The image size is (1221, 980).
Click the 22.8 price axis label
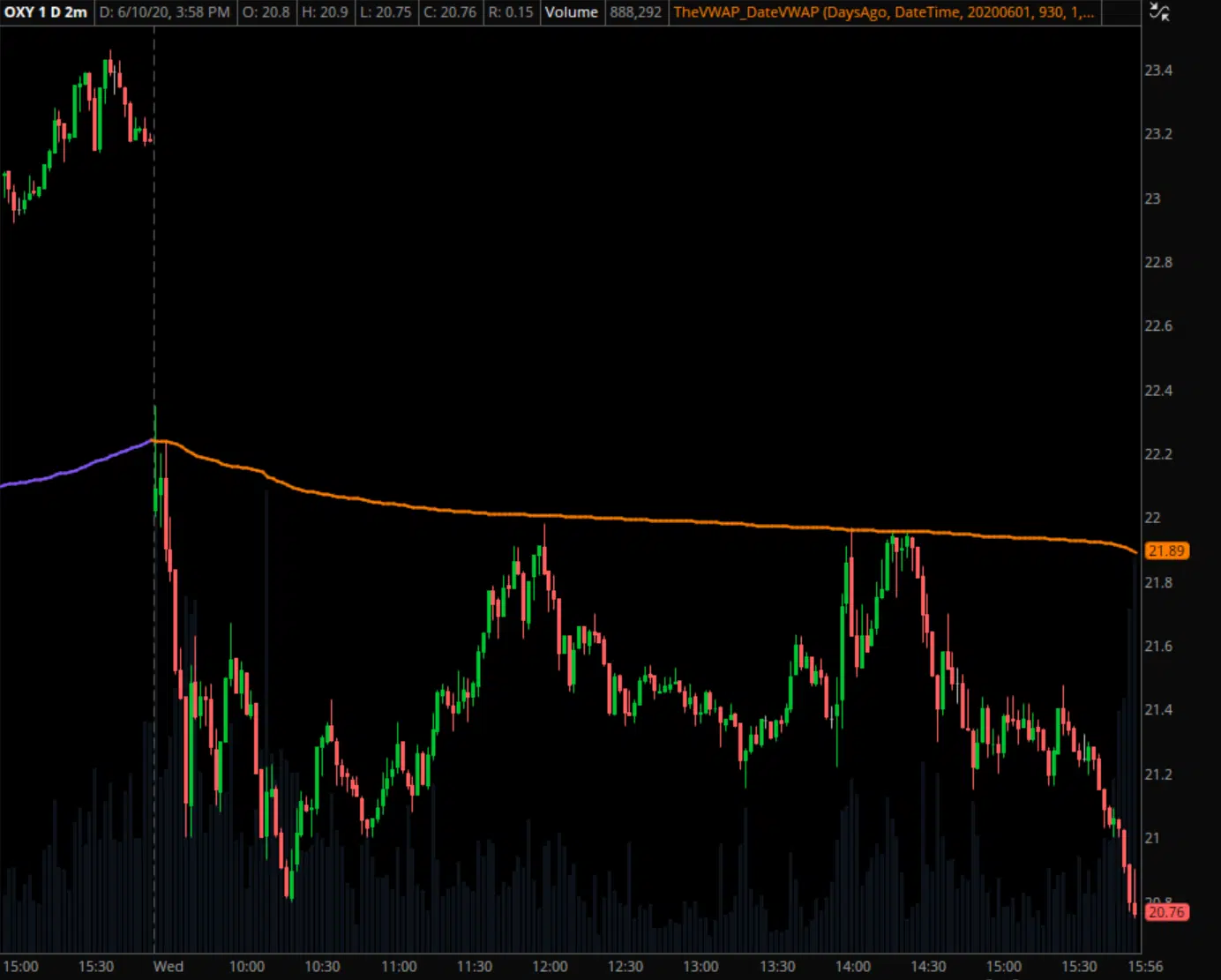tap(1158, 262)
